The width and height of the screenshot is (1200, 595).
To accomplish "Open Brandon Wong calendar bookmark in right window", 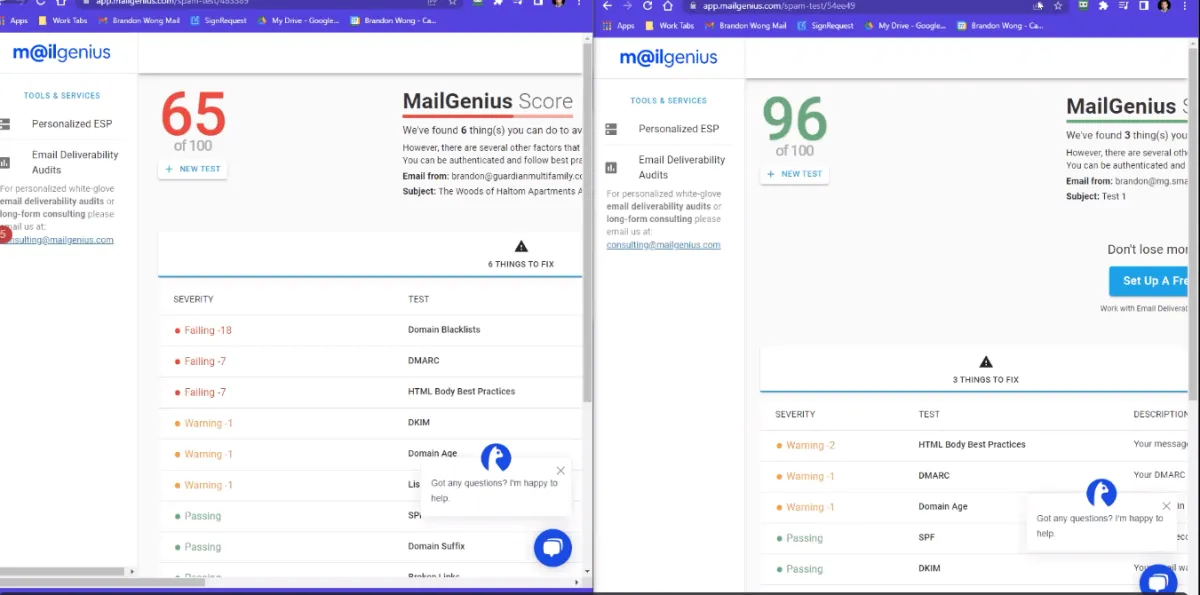I will pos(999,26).
